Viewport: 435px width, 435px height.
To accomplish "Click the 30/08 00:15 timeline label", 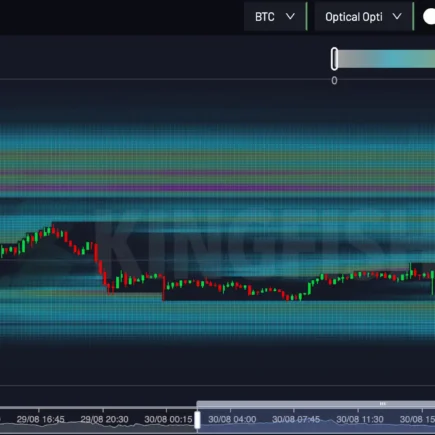I will coord(168,419).
